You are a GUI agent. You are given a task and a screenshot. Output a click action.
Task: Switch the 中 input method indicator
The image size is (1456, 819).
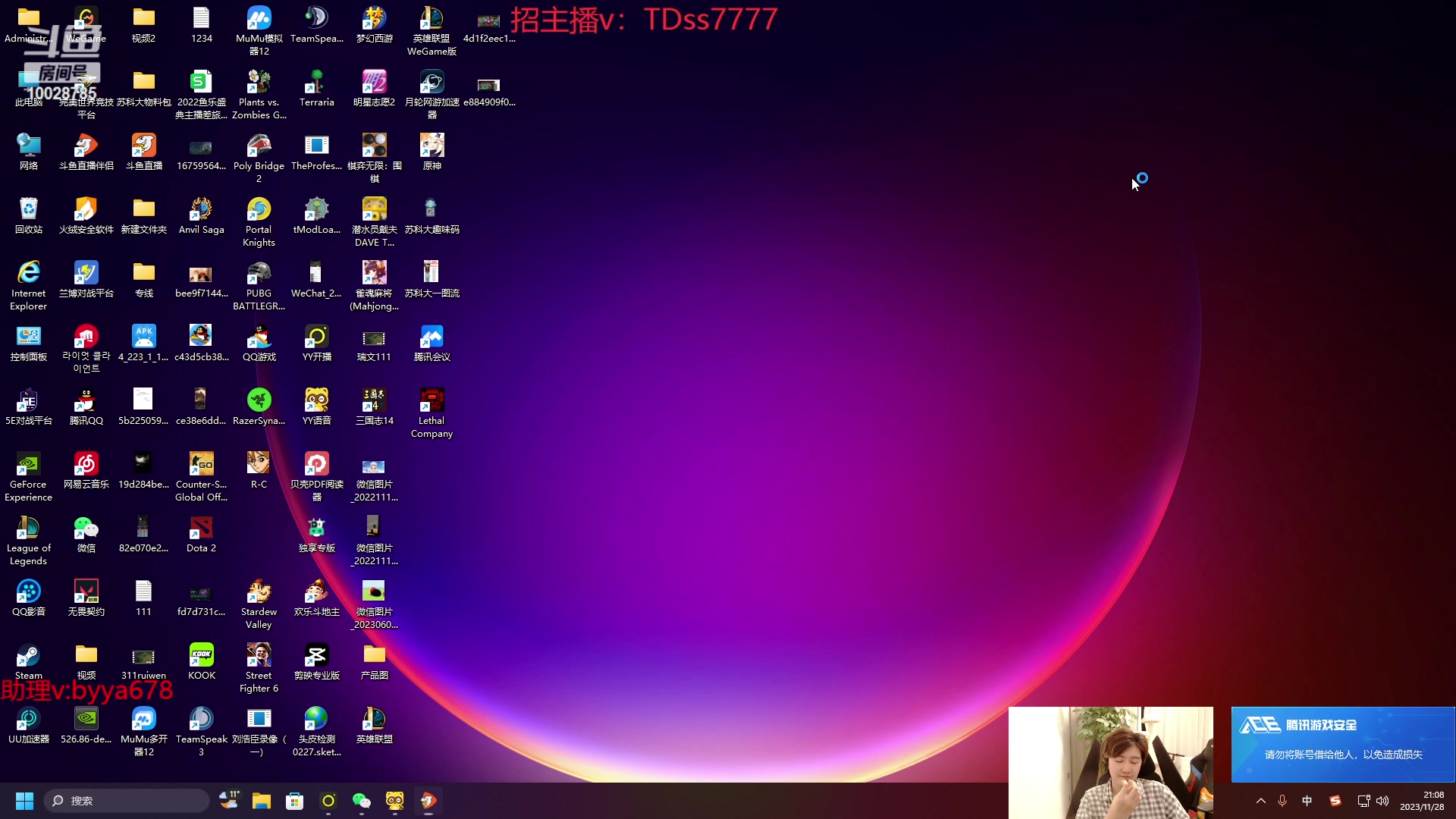point(1307,801)
